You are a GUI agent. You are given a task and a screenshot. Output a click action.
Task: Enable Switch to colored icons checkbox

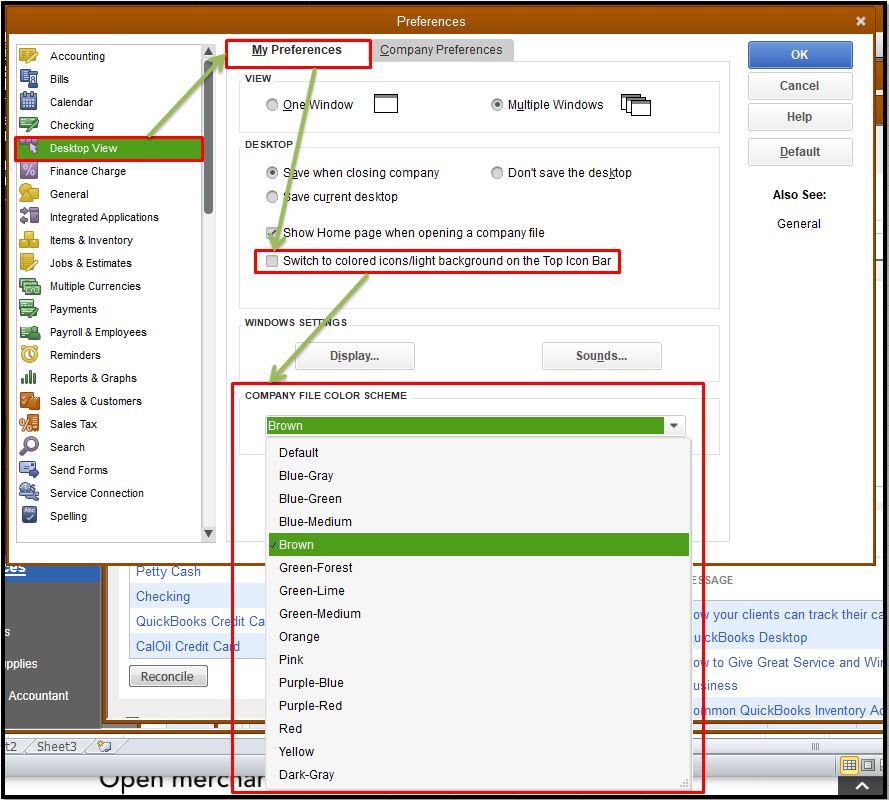(x=272, y=261)
